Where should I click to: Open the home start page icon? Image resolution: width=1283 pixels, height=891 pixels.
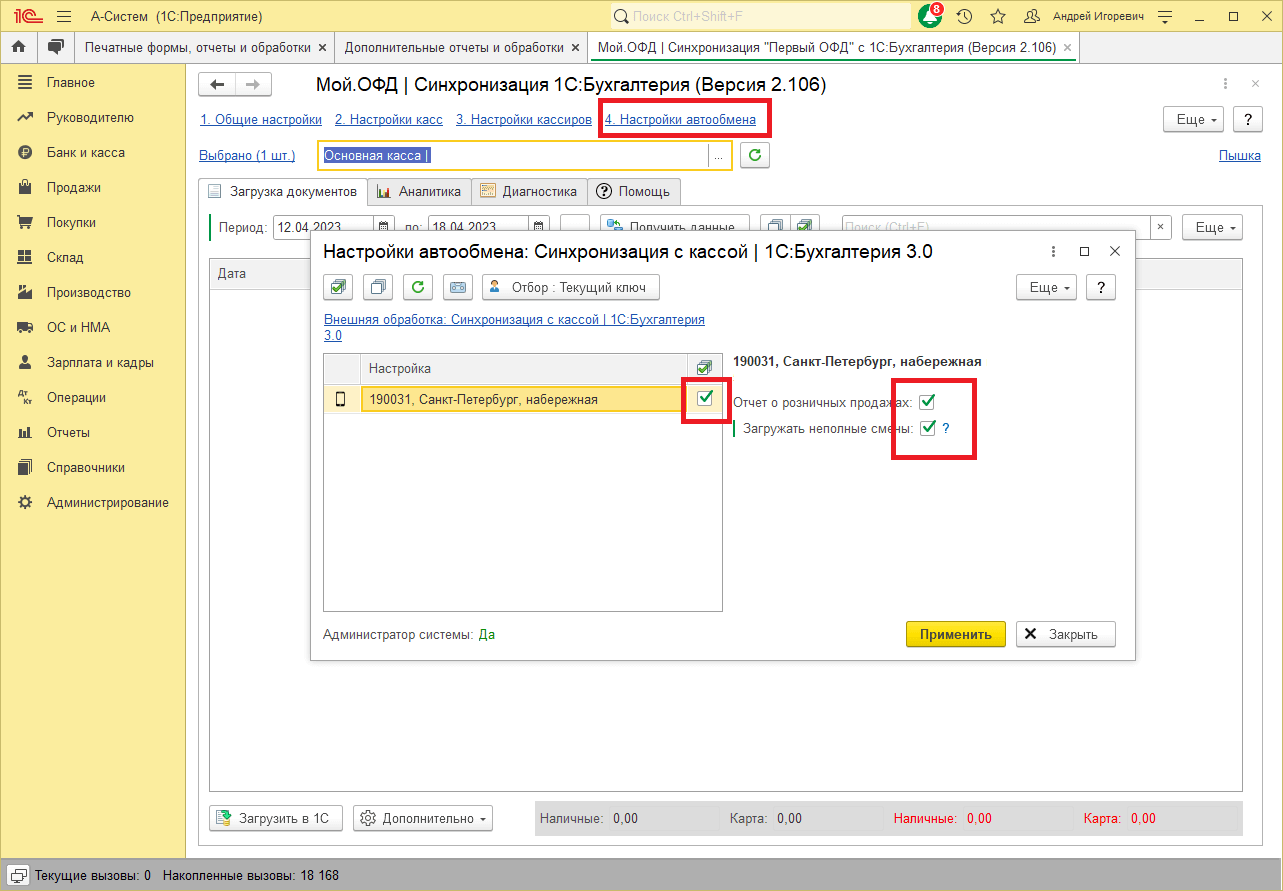click(x=18, y=47)
